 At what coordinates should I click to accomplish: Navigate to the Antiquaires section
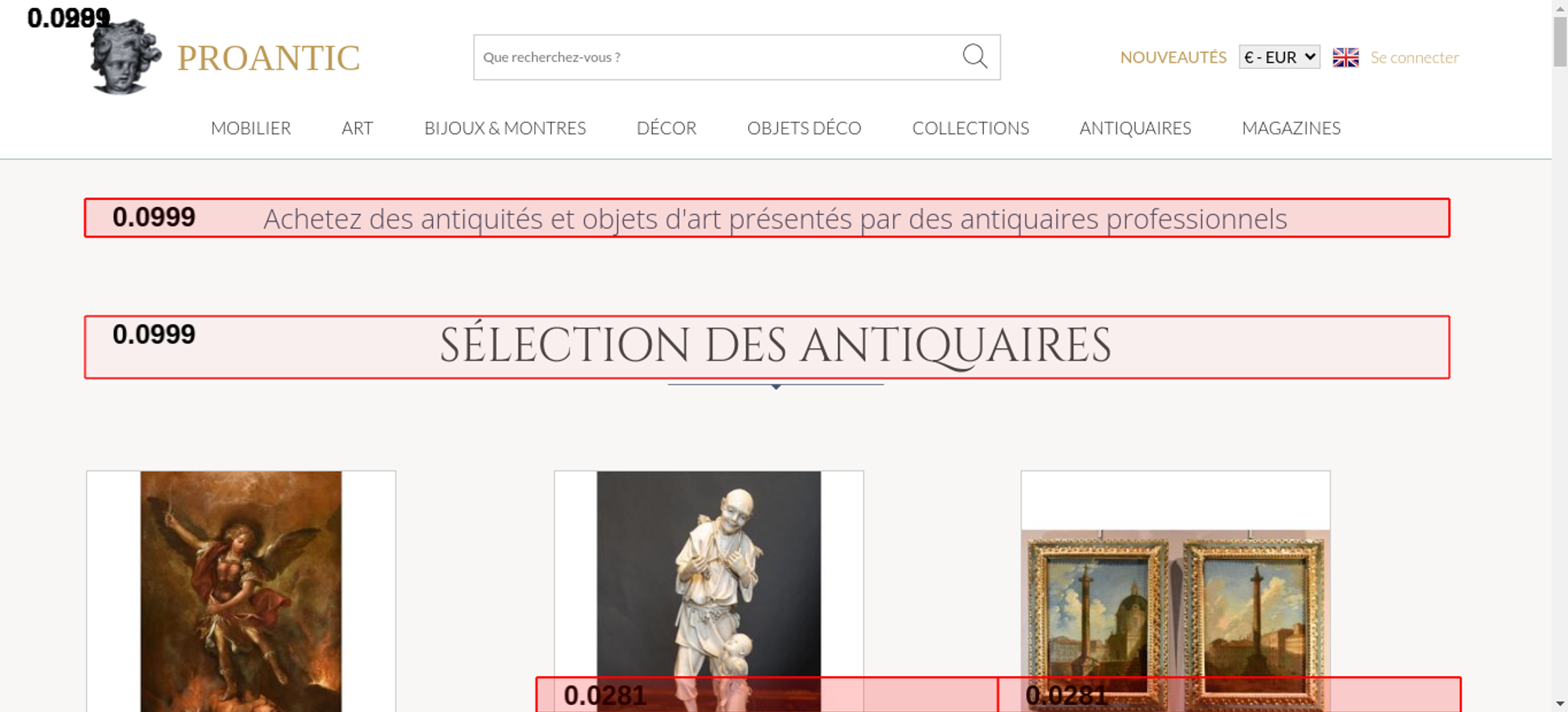pyautogui.click(x=1134, y=128)
